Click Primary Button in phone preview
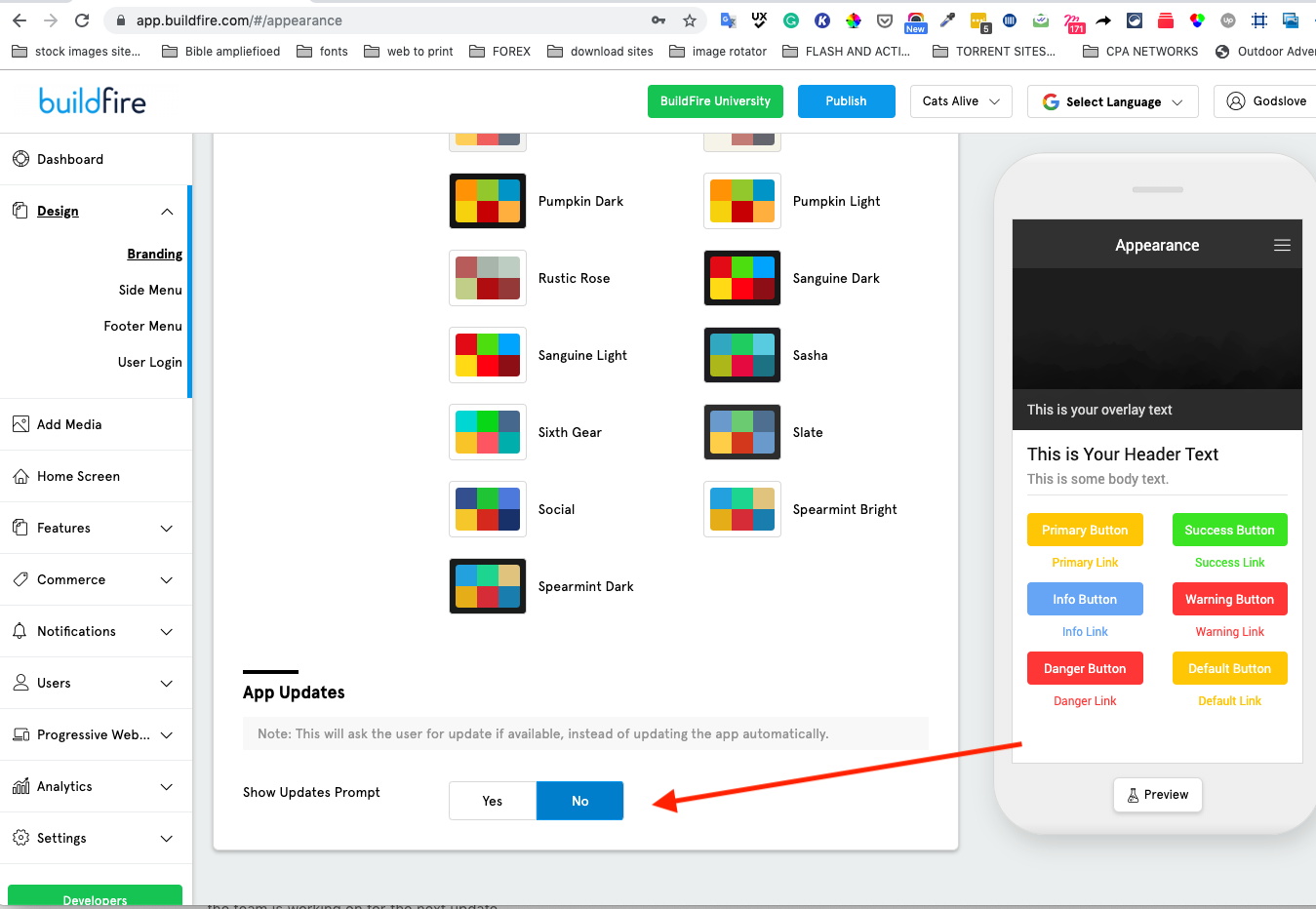 pos(1085,530)
